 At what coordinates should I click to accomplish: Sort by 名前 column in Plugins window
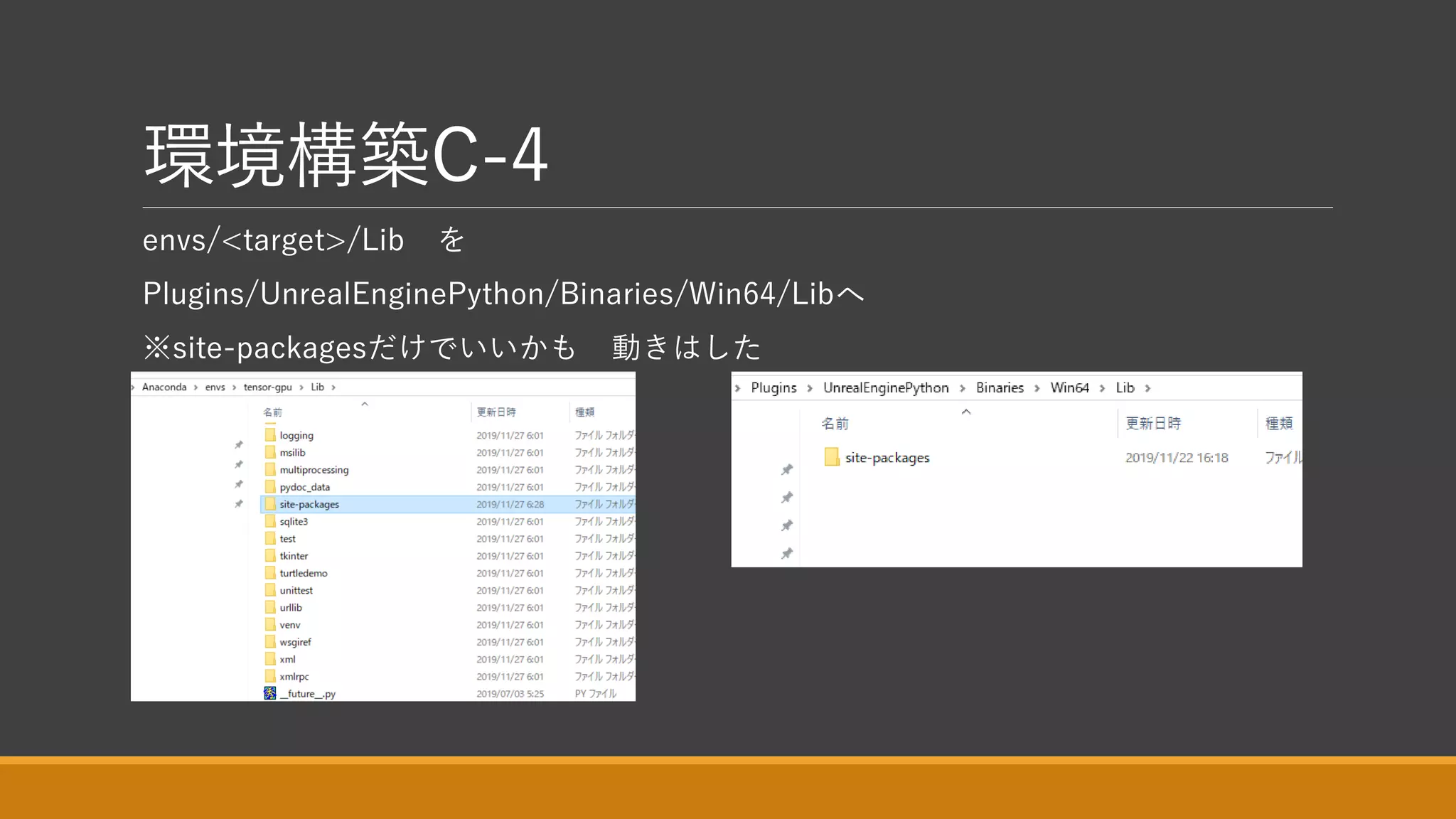(x=835, y=424)
